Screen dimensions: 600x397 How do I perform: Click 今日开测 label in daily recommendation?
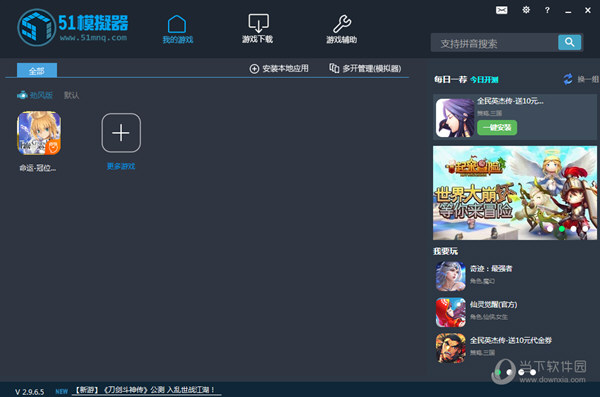coord(484,80)
